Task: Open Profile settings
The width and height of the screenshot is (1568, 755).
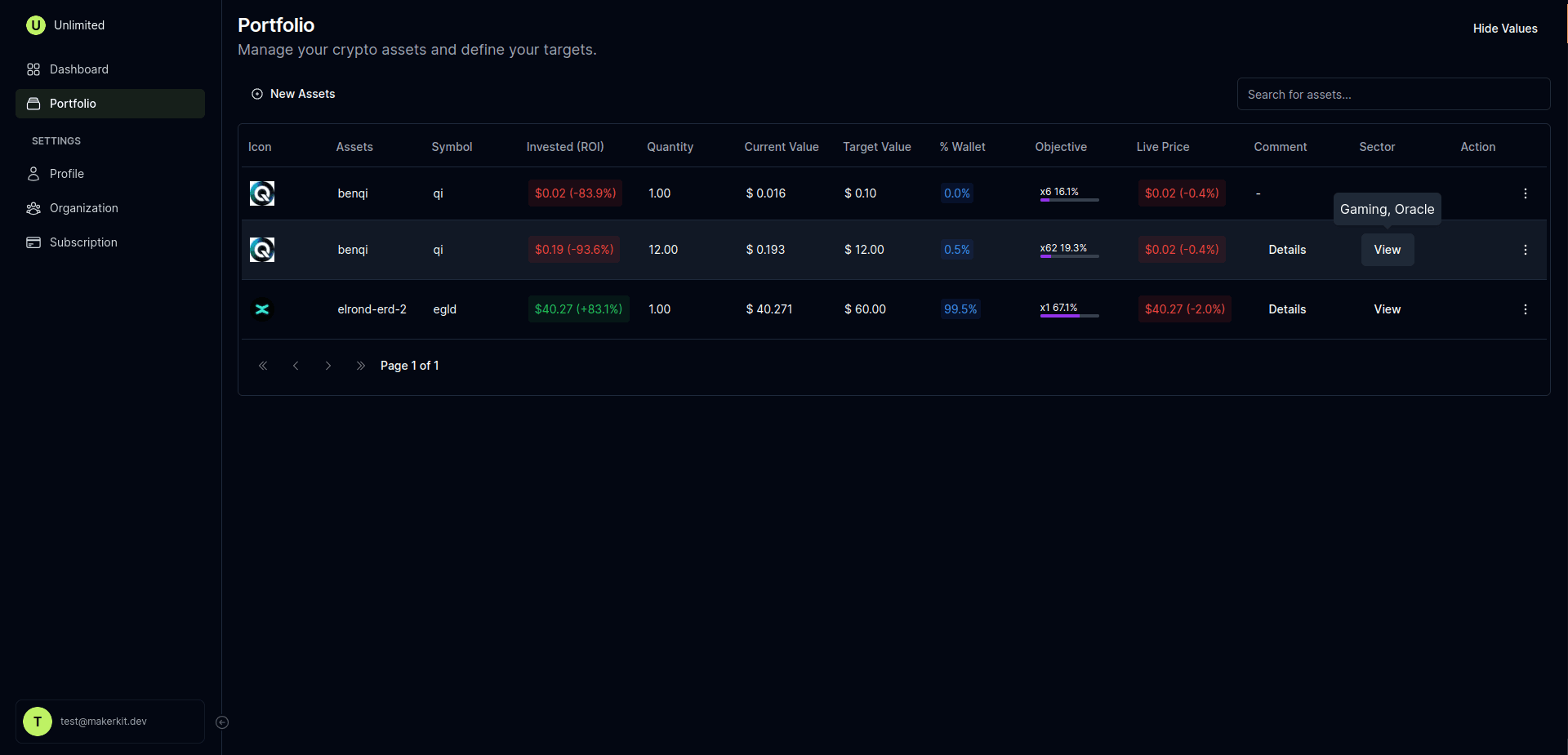Action: click(110, 174)
